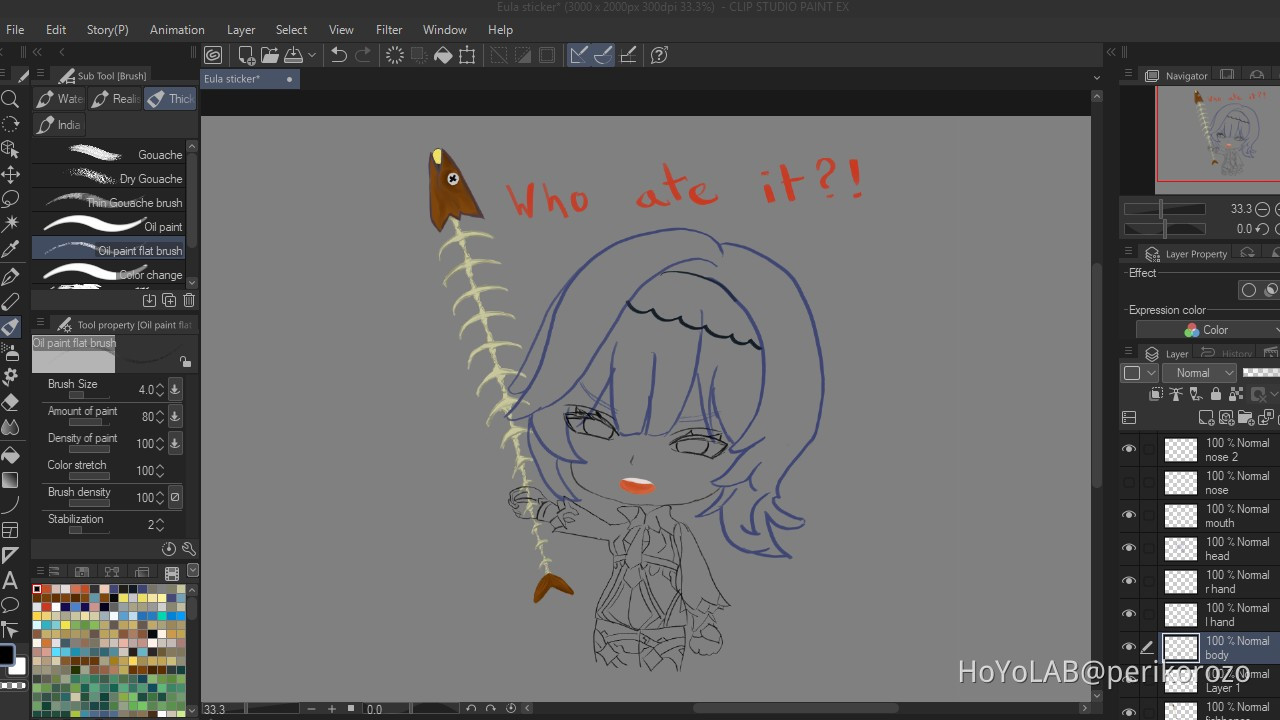Toggle visibility of the head layer
This screenshot has height=720, width=1280.
pos(1129,548)
